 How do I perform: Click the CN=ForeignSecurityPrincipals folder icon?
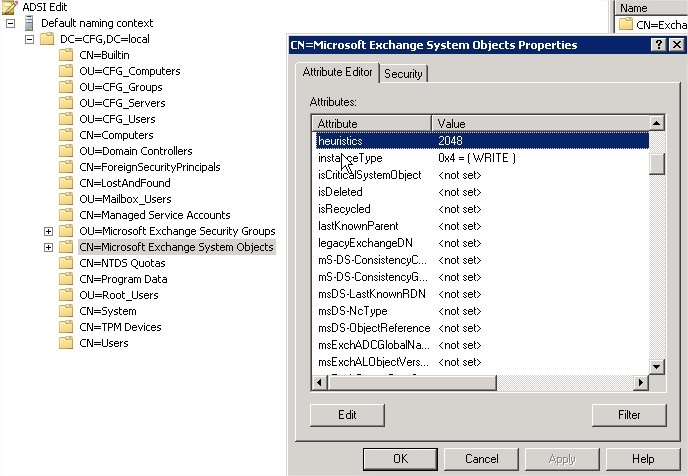66,167
